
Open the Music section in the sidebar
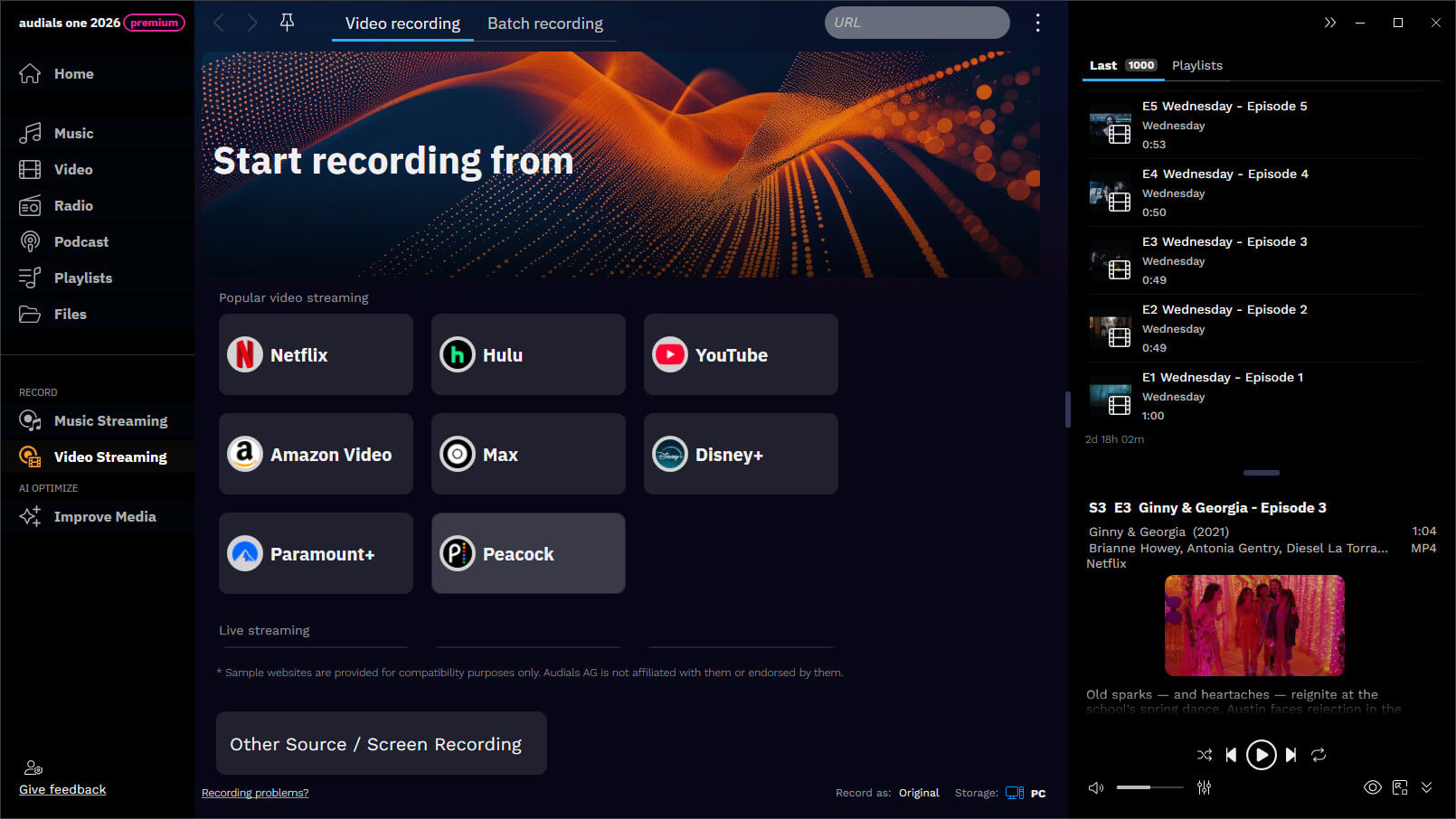click(74, 133)
